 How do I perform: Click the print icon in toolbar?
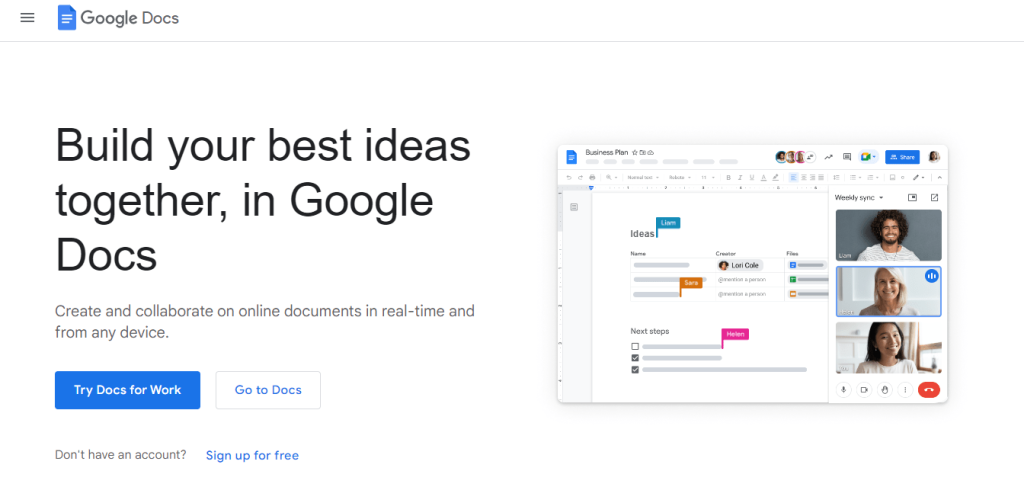pyautogui.click(x=592, y=178)
